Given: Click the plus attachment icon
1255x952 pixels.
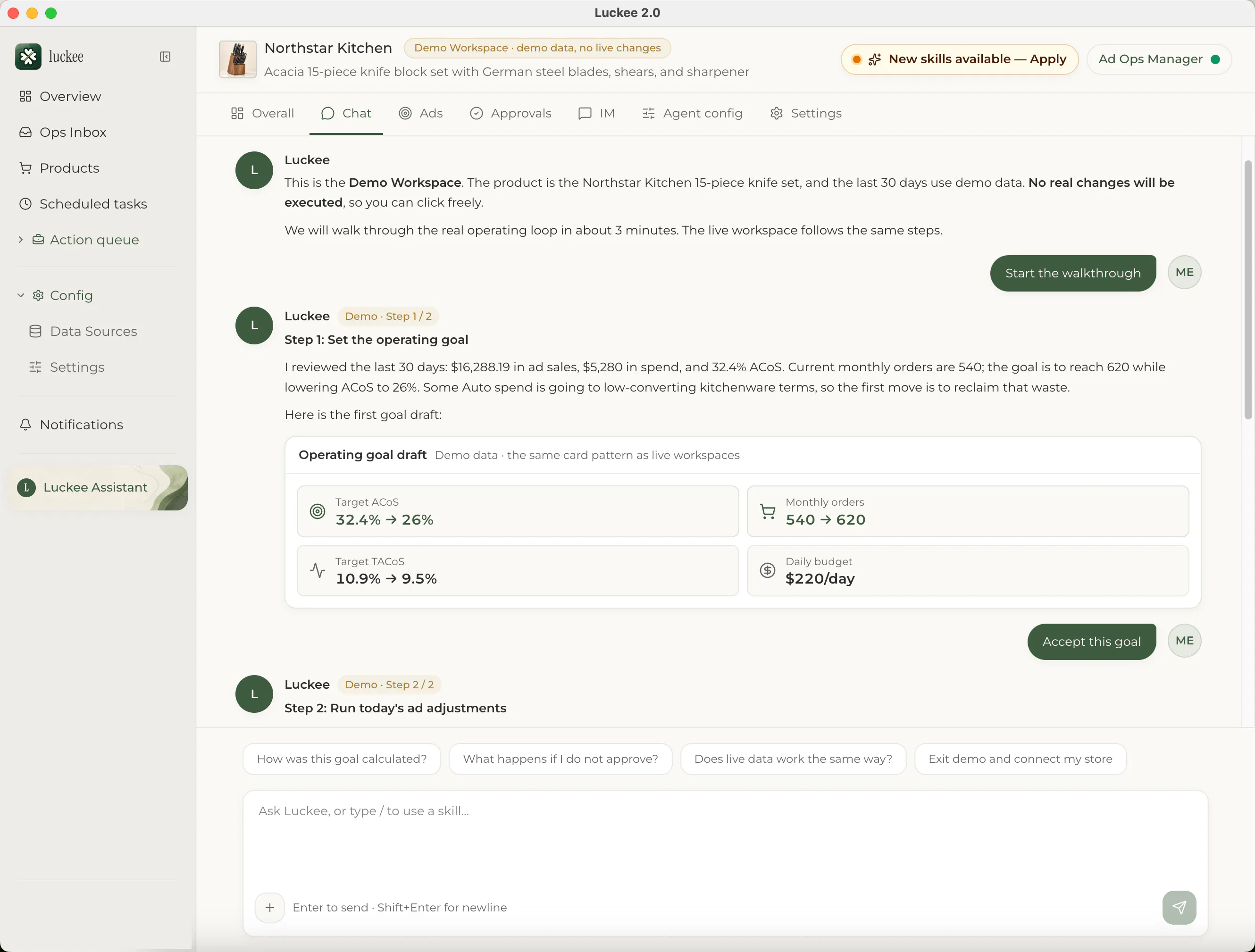Looking at the screenshot, I should point(270,908).
